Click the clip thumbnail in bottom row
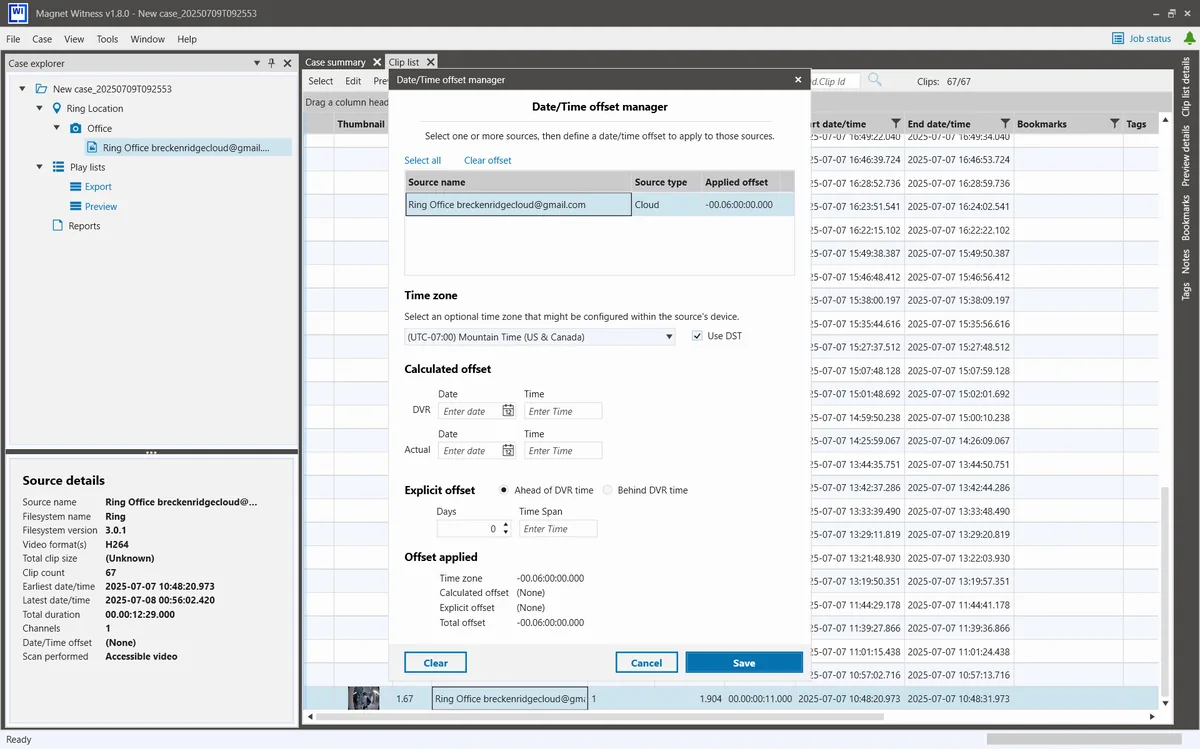 [363, 698]
